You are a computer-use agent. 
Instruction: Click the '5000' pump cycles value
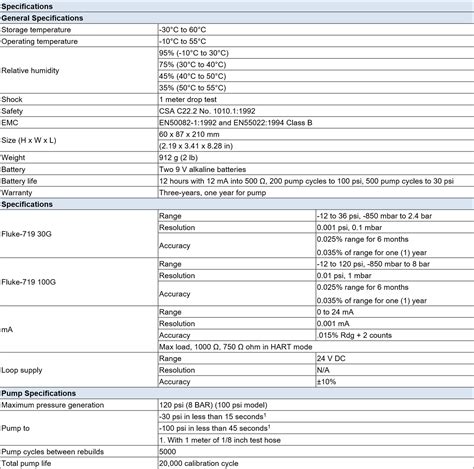point(167,452)
